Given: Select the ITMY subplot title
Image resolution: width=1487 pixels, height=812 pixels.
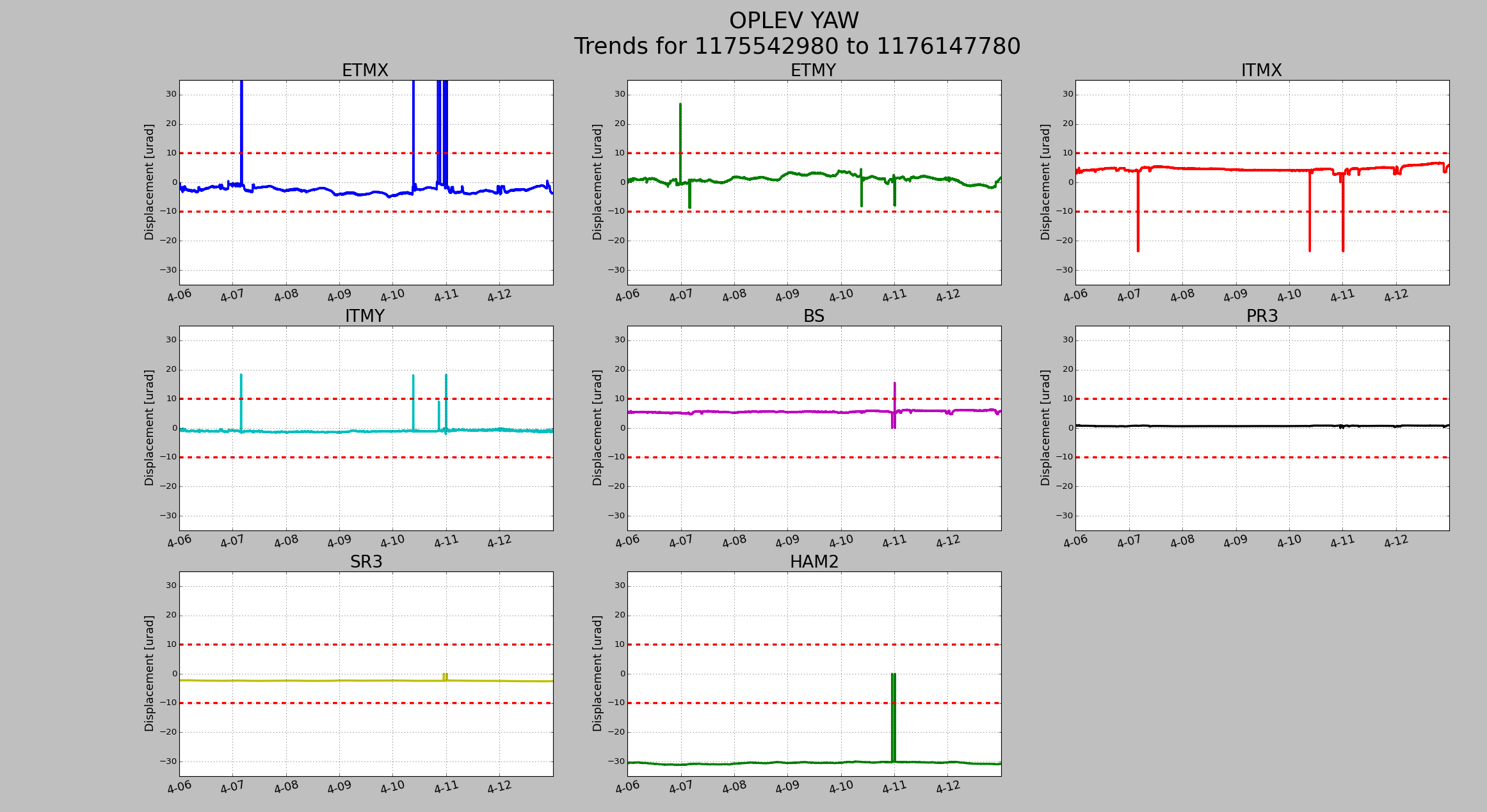Looking at the screenshot, I should click(365, 316).
